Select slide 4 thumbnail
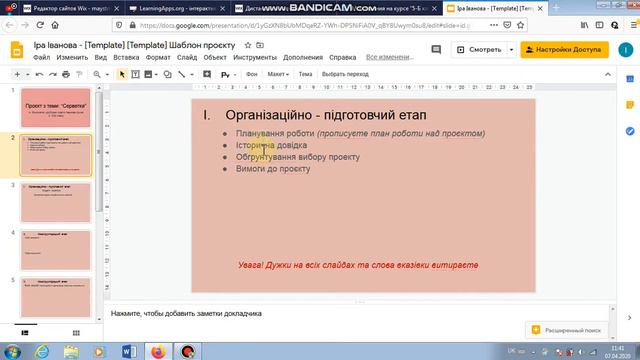The width and height of the screenshot is (640, 360). click(56, 250)
